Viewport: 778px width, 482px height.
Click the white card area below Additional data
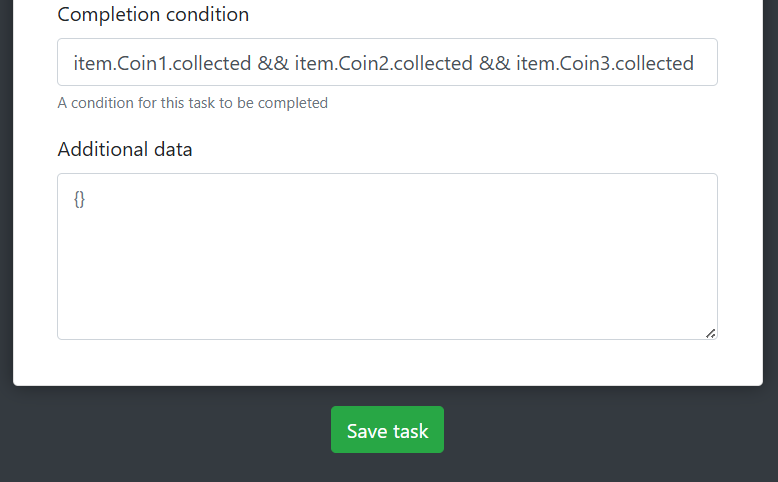(387, 363)
